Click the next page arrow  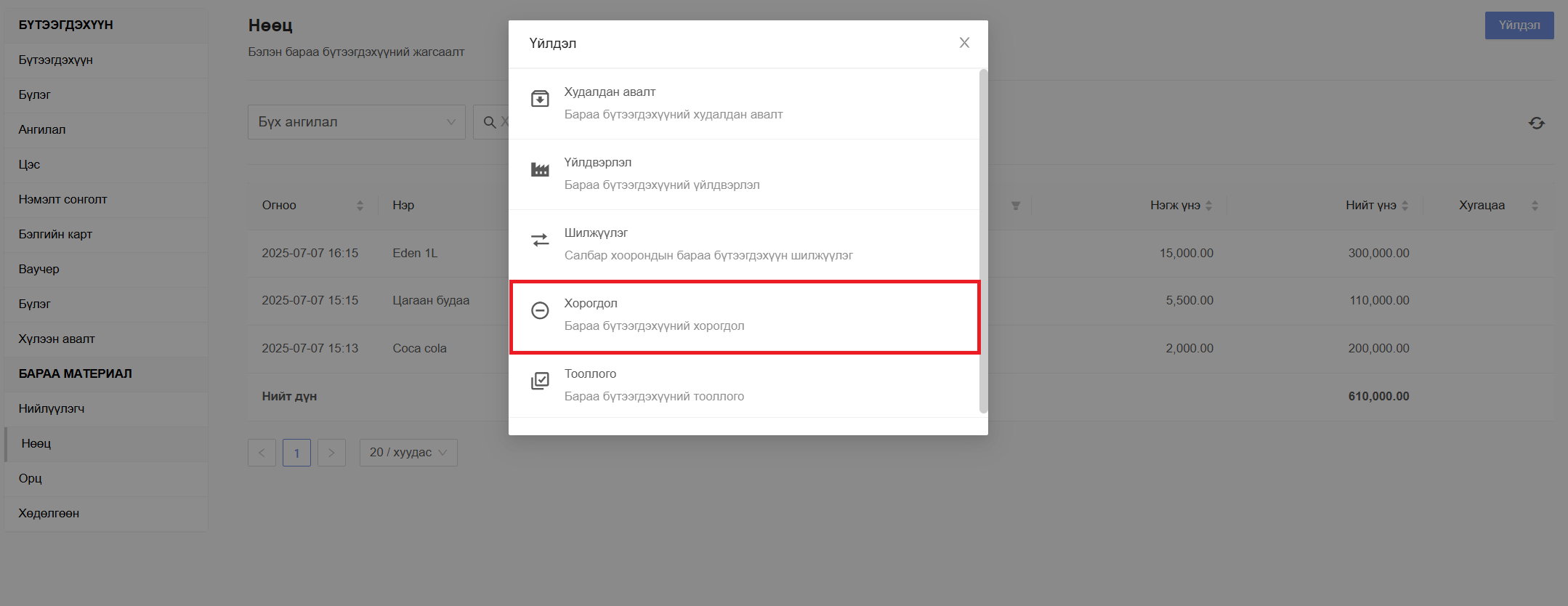tap(331, 453)
